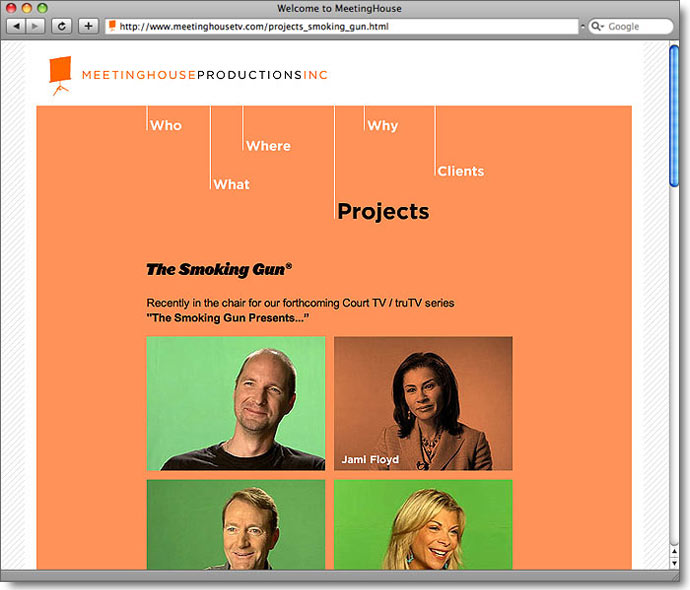Open the Why navigation item
The height and width of the screenshot is (590, 690).
(x=383, y=126)
